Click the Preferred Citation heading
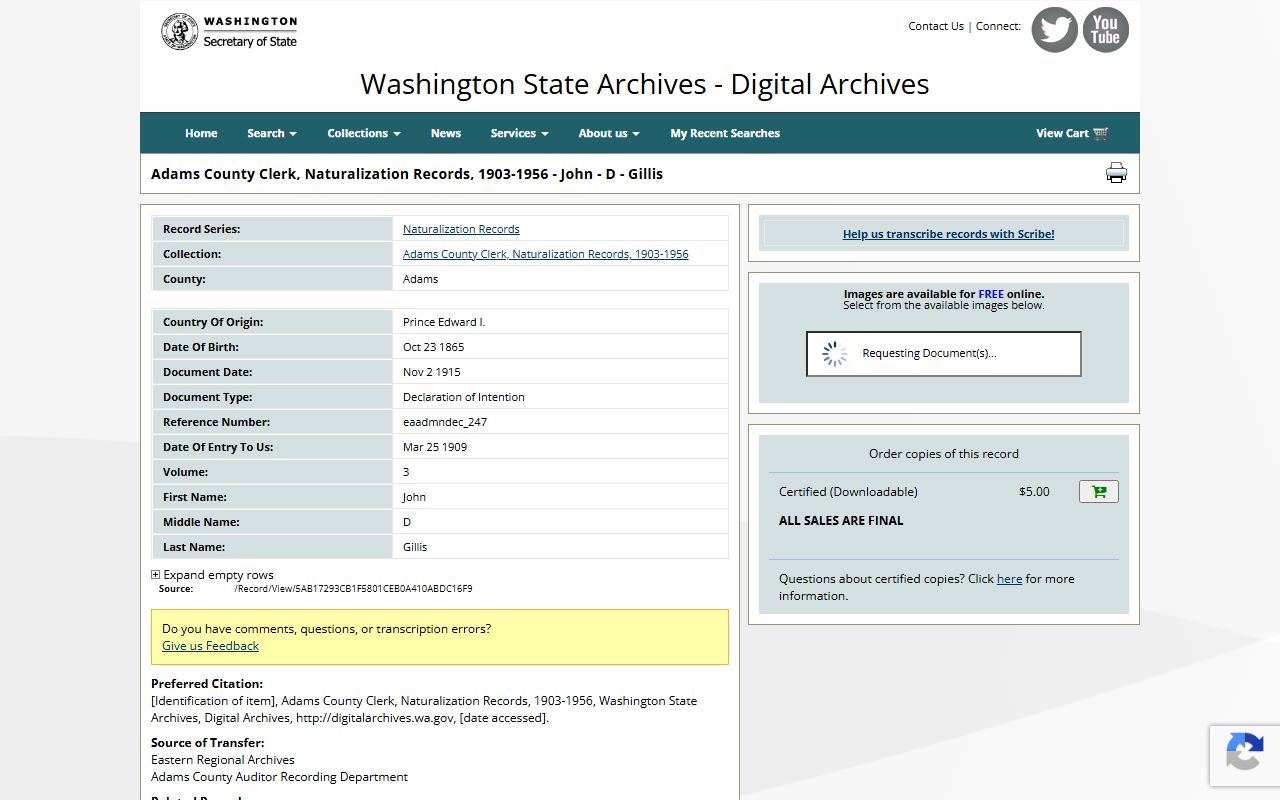This screenshot has height=800, width=1280. tap(207, 684)
